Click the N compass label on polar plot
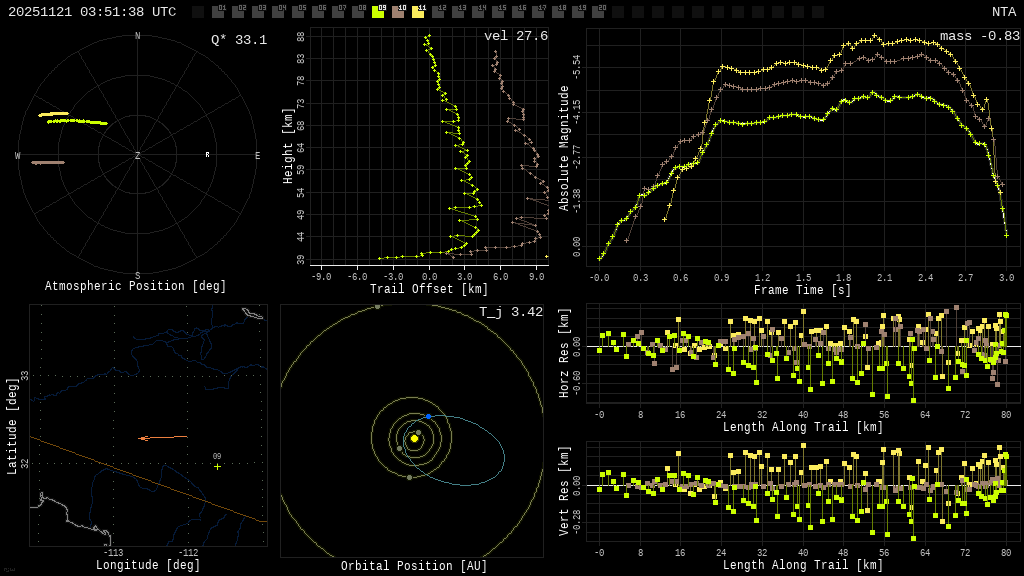 (x=138, y=37)
